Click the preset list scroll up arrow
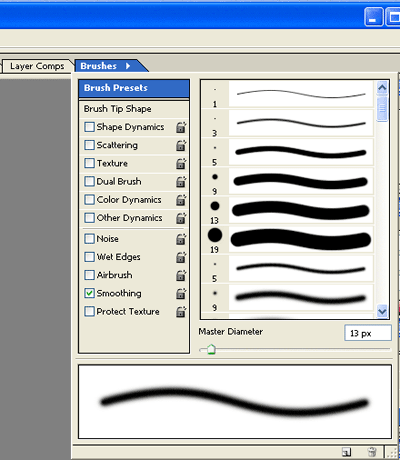 (x=382, y=88)
